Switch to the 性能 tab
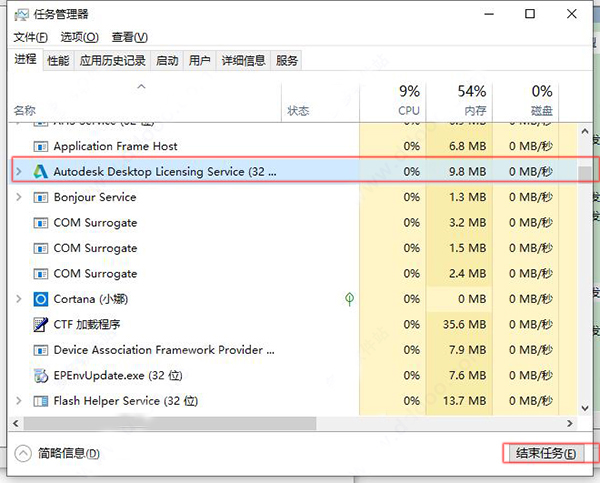Screen dimensions: 600x483 pos(58,60)
